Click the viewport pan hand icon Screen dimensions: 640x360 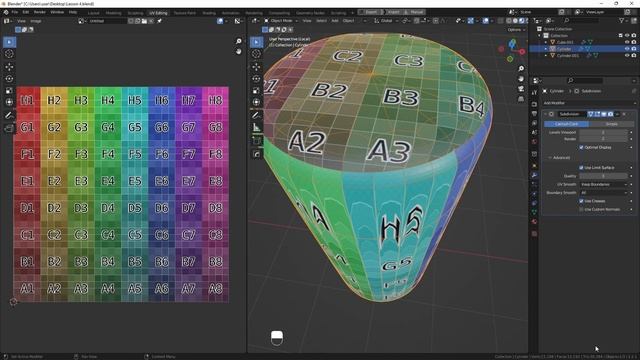(521, 79)
